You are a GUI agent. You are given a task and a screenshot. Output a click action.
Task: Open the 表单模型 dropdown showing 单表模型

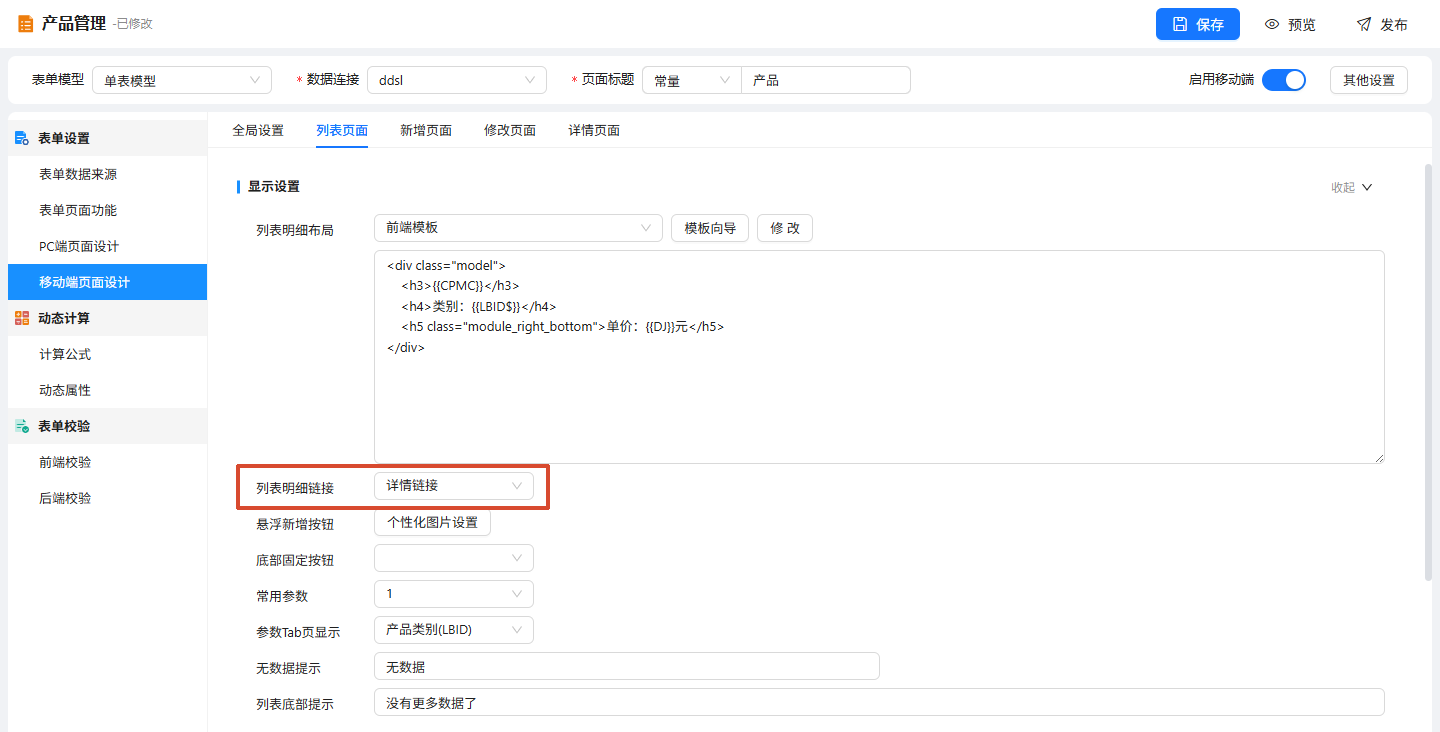click(x=182, y=80)
